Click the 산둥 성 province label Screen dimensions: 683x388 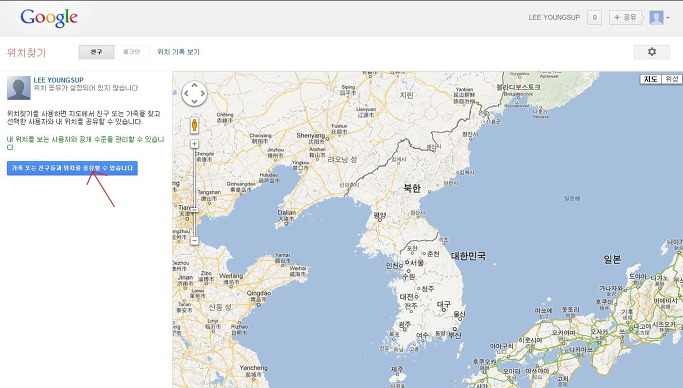click(220, 307)
